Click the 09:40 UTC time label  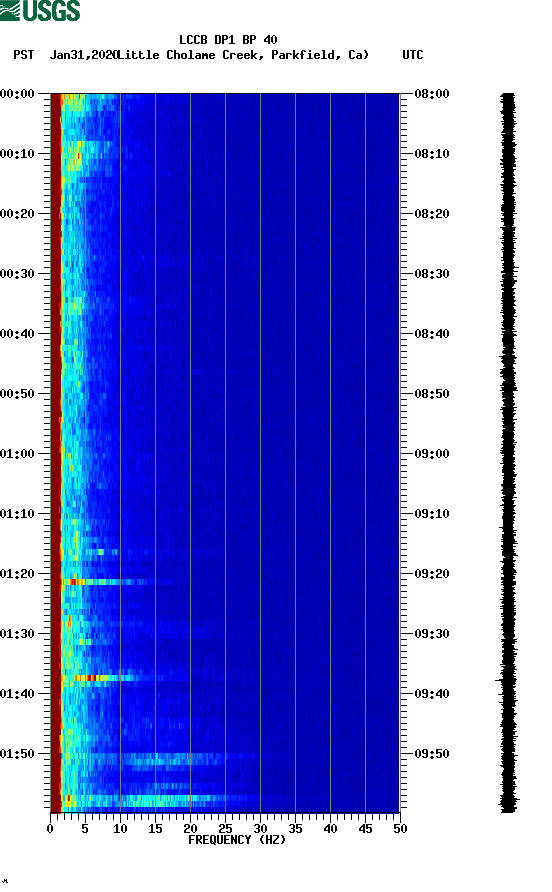click(432, 694)
